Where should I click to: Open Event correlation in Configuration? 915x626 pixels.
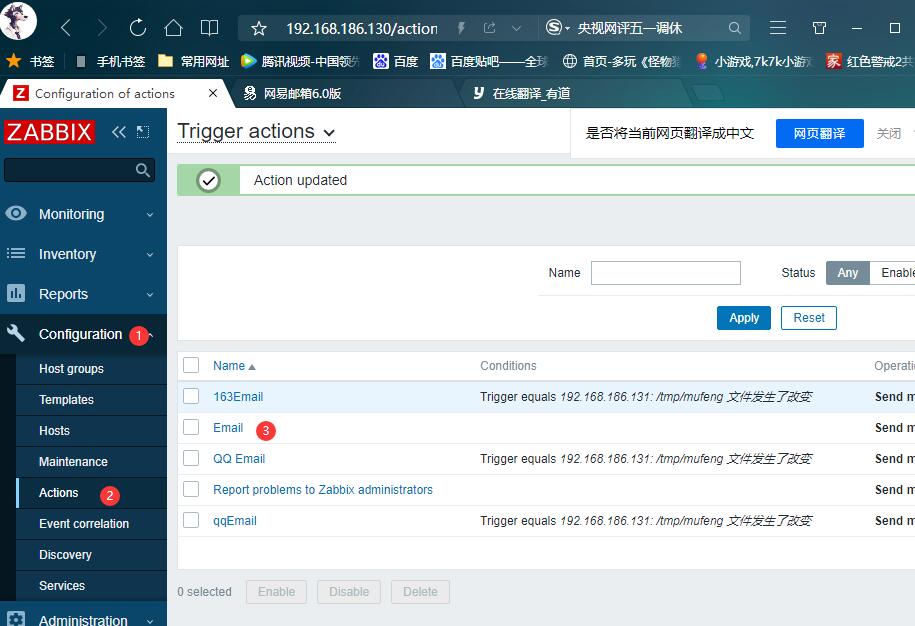(91, 523)
